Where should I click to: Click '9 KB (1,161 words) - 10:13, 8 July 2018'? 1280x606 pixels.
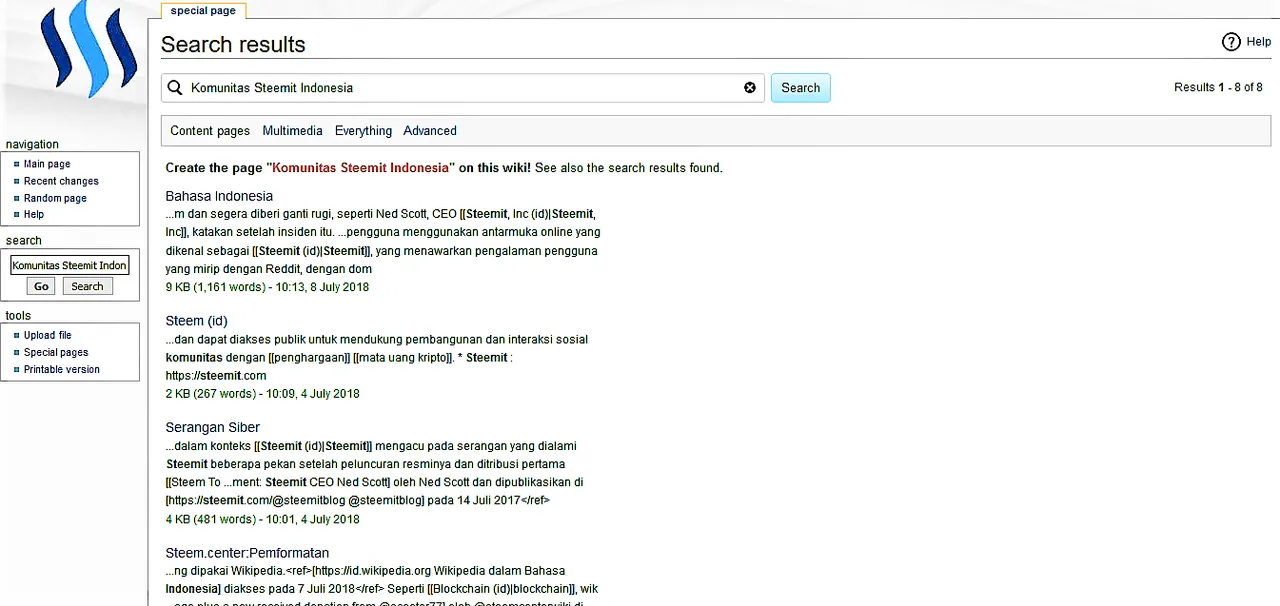coord(267,287)
